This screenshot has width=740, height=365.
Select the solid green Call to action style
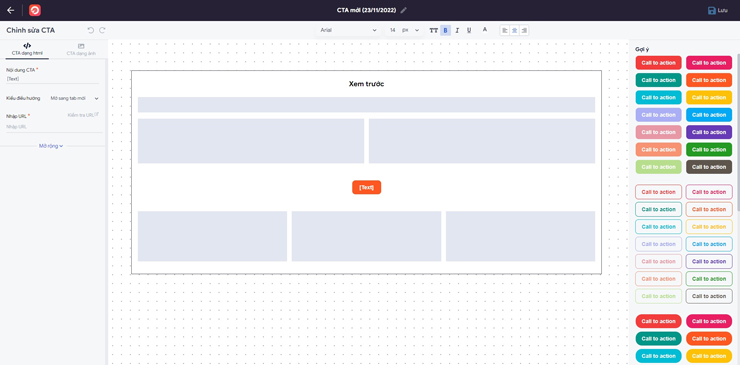pyautogui.click(x=709, y=150)
